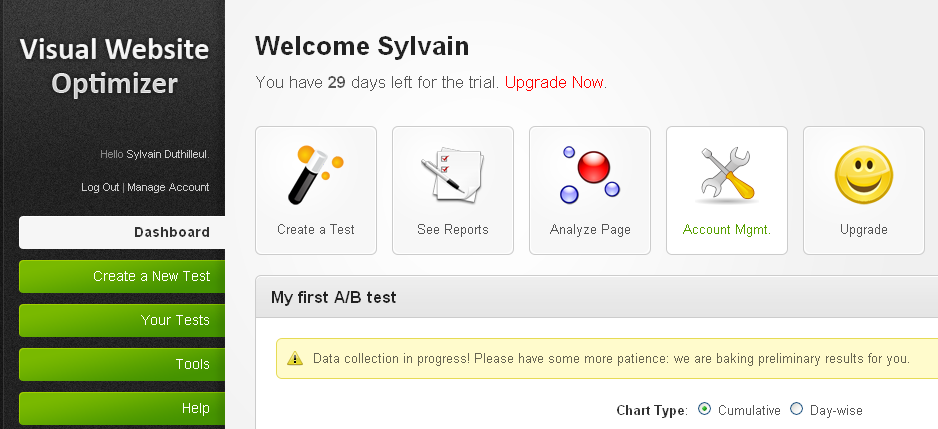Open the Dashboard sidebar tab
This screenshot has width=938, height=429.
(122, 232)
